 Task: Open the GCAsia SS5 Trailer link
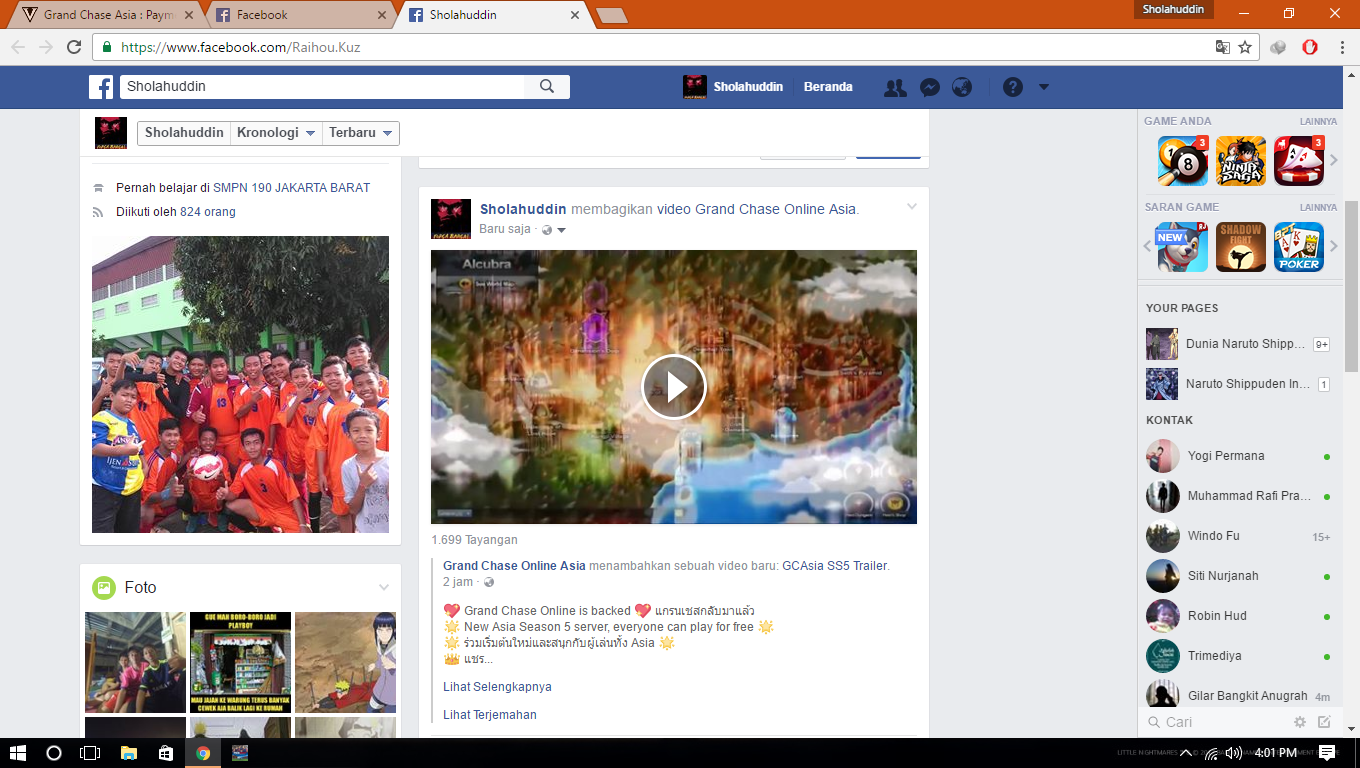click(834, 566)
